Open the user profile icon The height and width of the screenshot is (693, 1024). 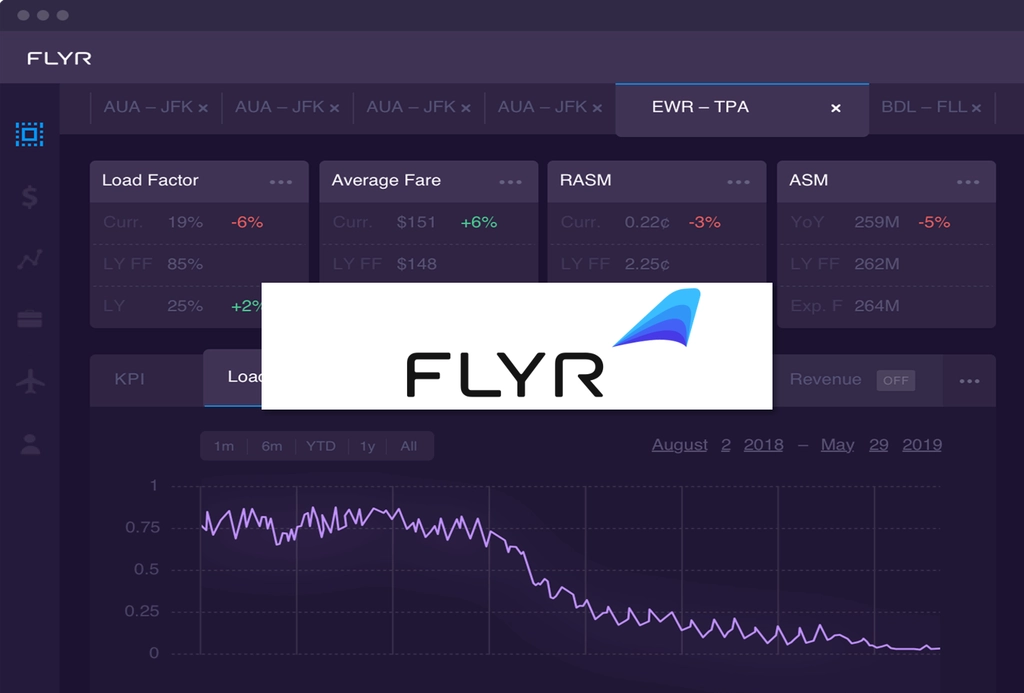[x=30, y=444]
